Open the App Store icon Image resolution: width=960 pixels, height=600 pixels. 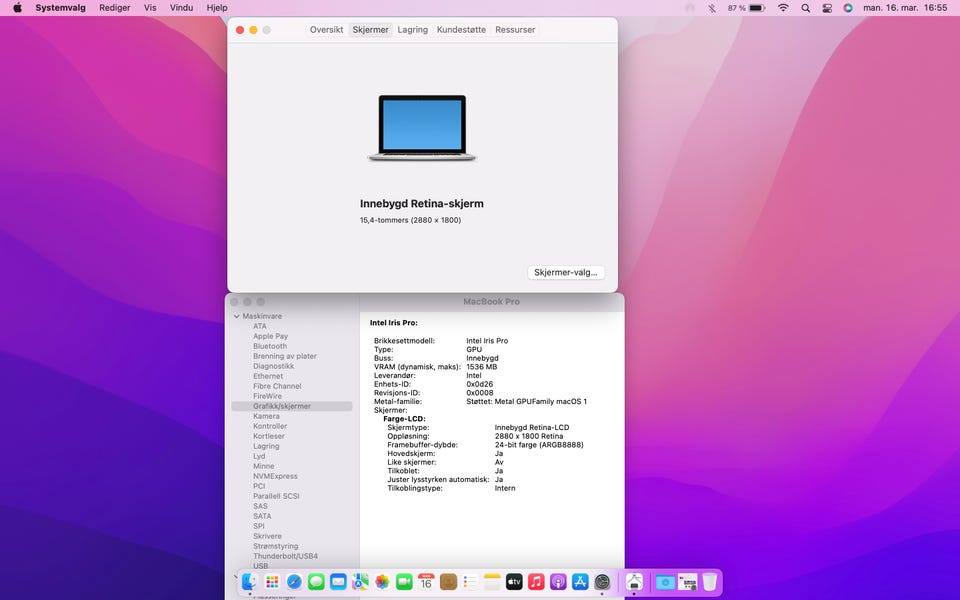click(x=580, y=581)
